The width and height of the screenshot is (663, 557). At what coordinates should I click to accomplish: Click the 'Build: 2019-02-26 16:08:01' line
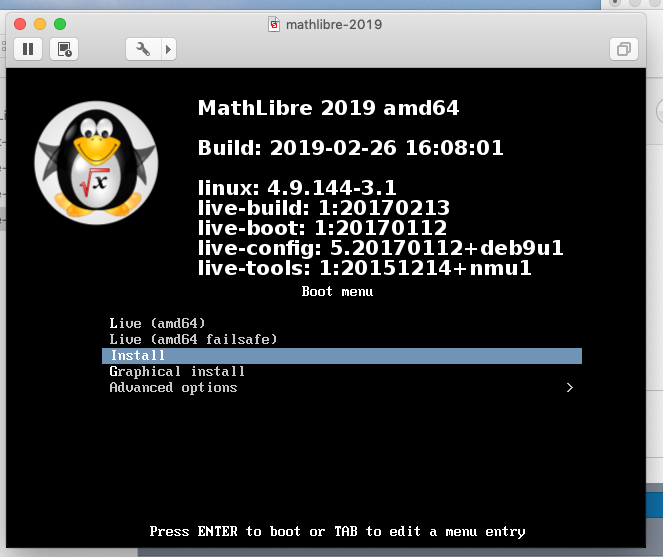pyautogui.click(x=351, y=148)
